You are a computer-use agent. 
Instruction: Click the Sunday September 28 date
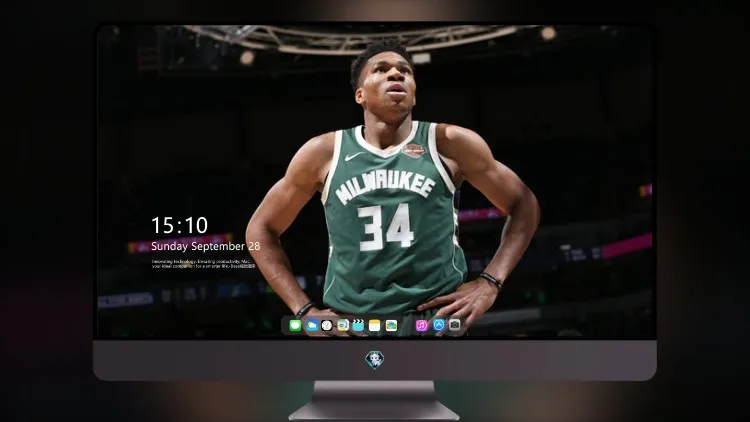pos(205,246)
